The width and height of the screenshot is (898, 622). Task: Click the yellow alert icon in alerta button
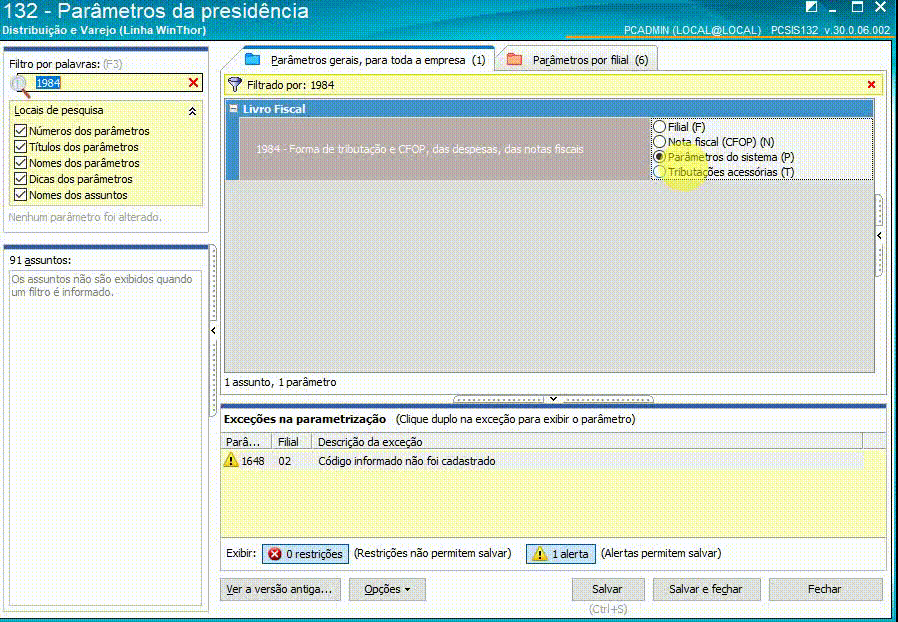(x=539, y=554)
